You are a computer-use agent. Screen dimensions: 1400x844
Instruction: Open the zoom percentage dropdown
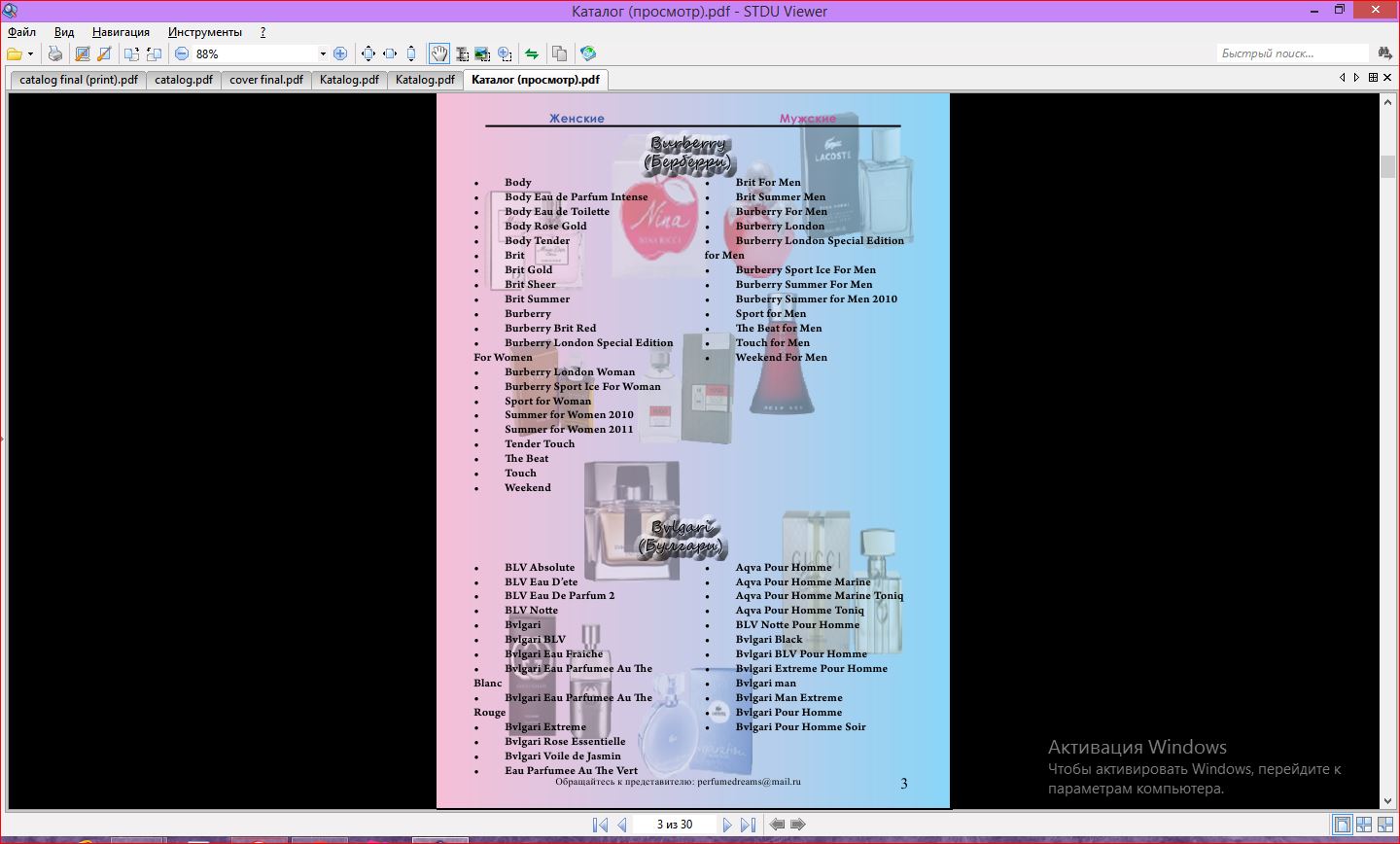pyautogui.click(x=323, y=53)
